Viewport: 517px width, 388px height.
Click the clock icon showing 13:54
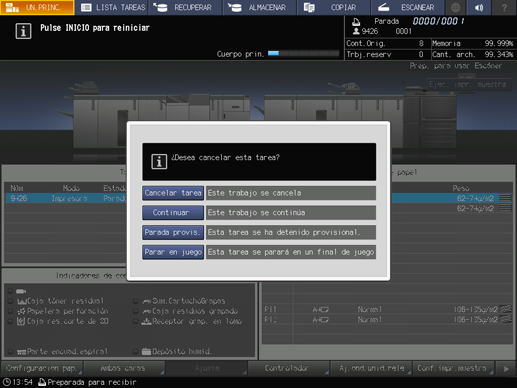(7, 382)
